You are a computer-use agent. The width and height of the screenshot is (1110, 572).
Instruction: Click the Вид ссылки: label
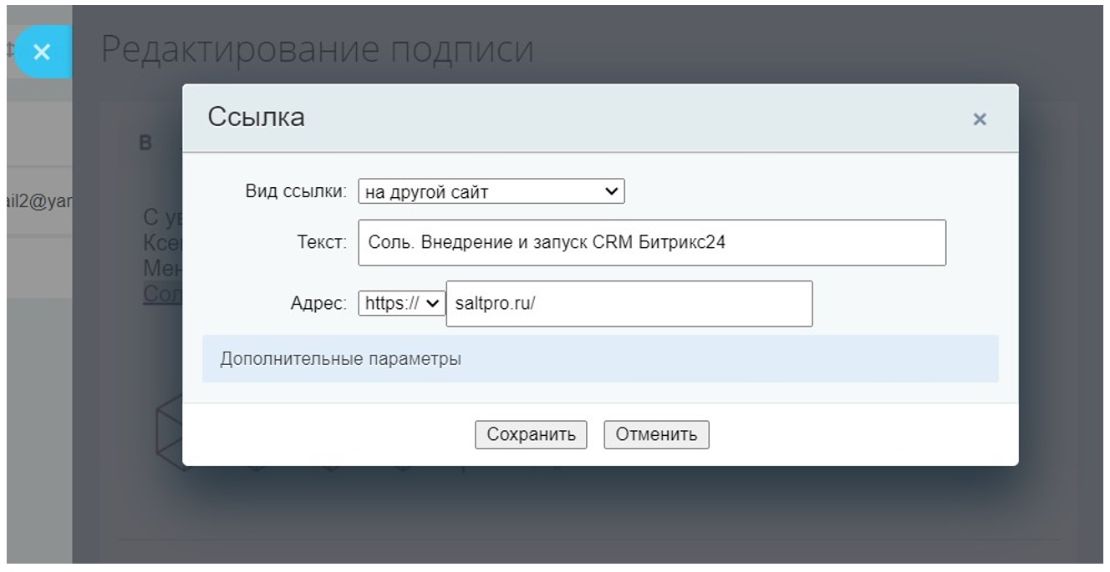[x=296, y=191]
